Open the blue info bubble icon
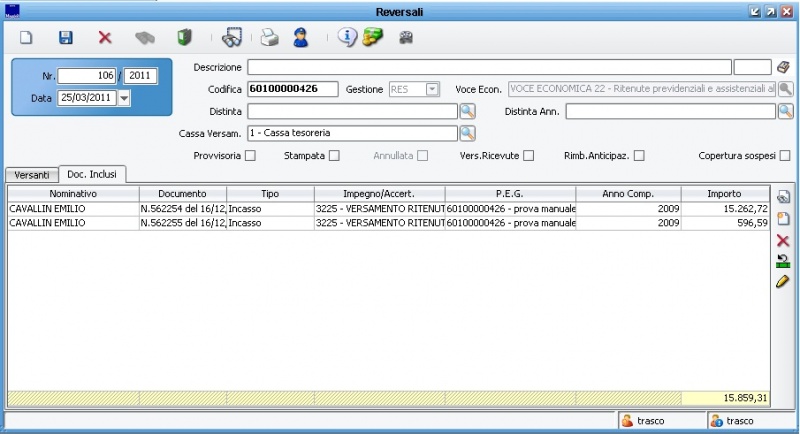 pyautogui.click(x=346, y=38)
